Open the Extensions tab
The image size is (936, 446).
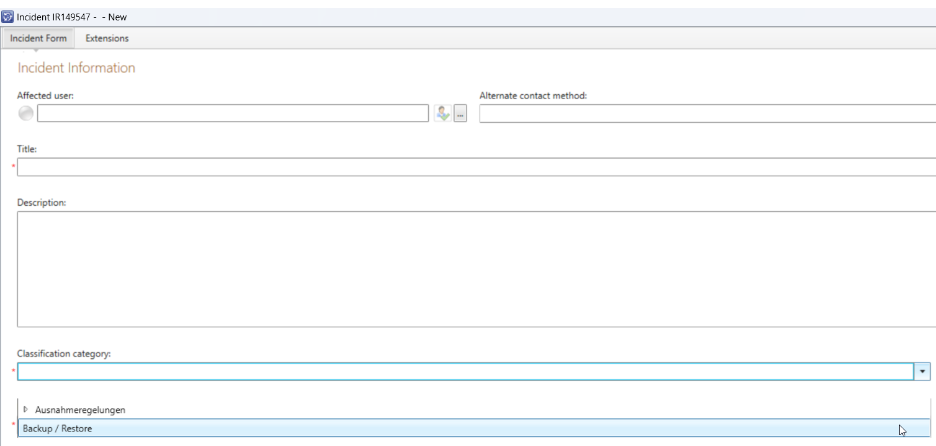point(107,38)
